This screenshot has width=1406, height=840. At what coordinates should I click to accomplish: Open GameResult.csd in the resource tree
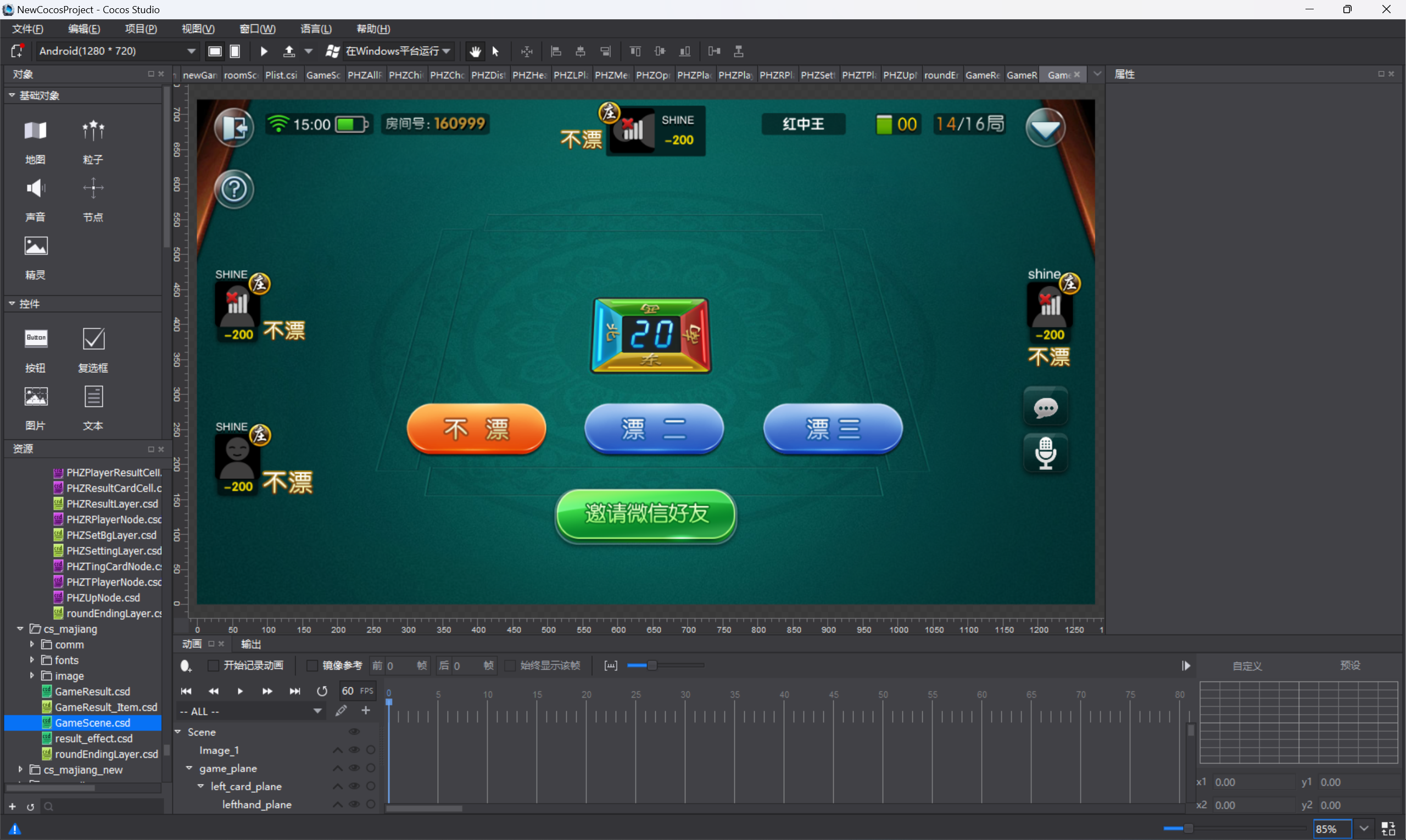[x=92, y=692]
